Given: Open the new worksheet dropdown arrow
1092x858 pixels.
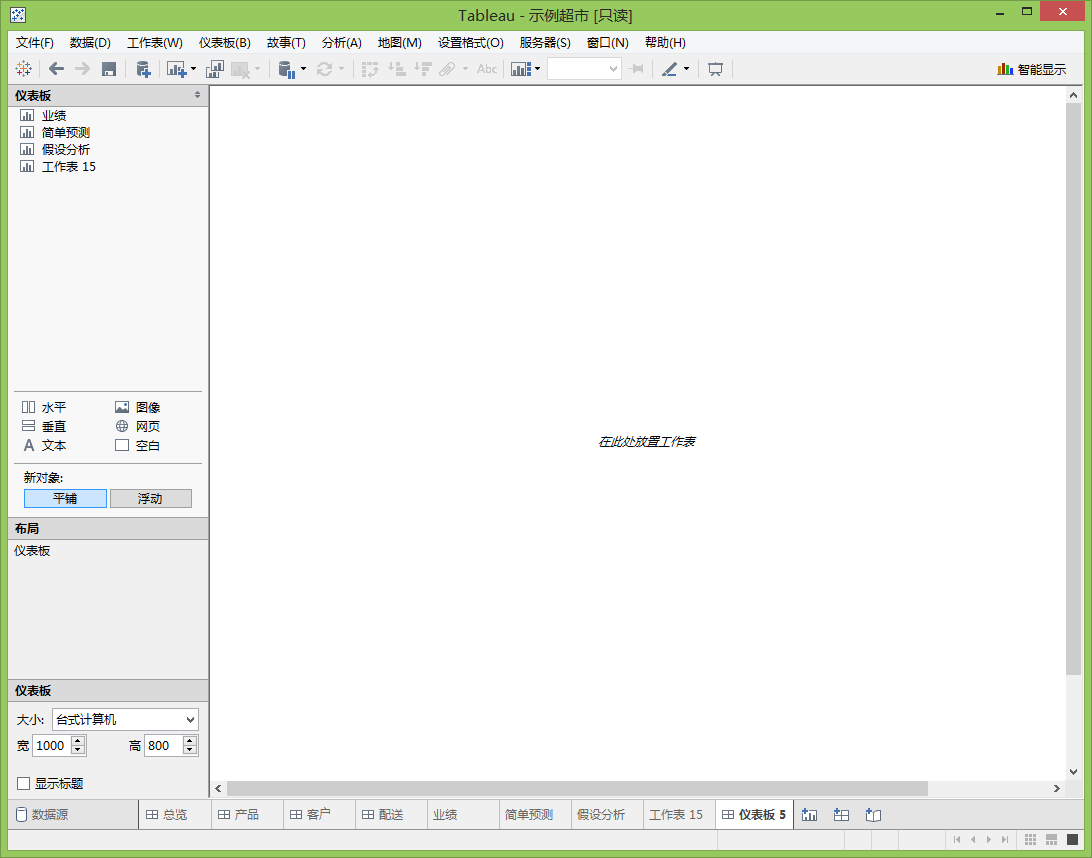Looking at the screenshot, I should click(193, 69).
